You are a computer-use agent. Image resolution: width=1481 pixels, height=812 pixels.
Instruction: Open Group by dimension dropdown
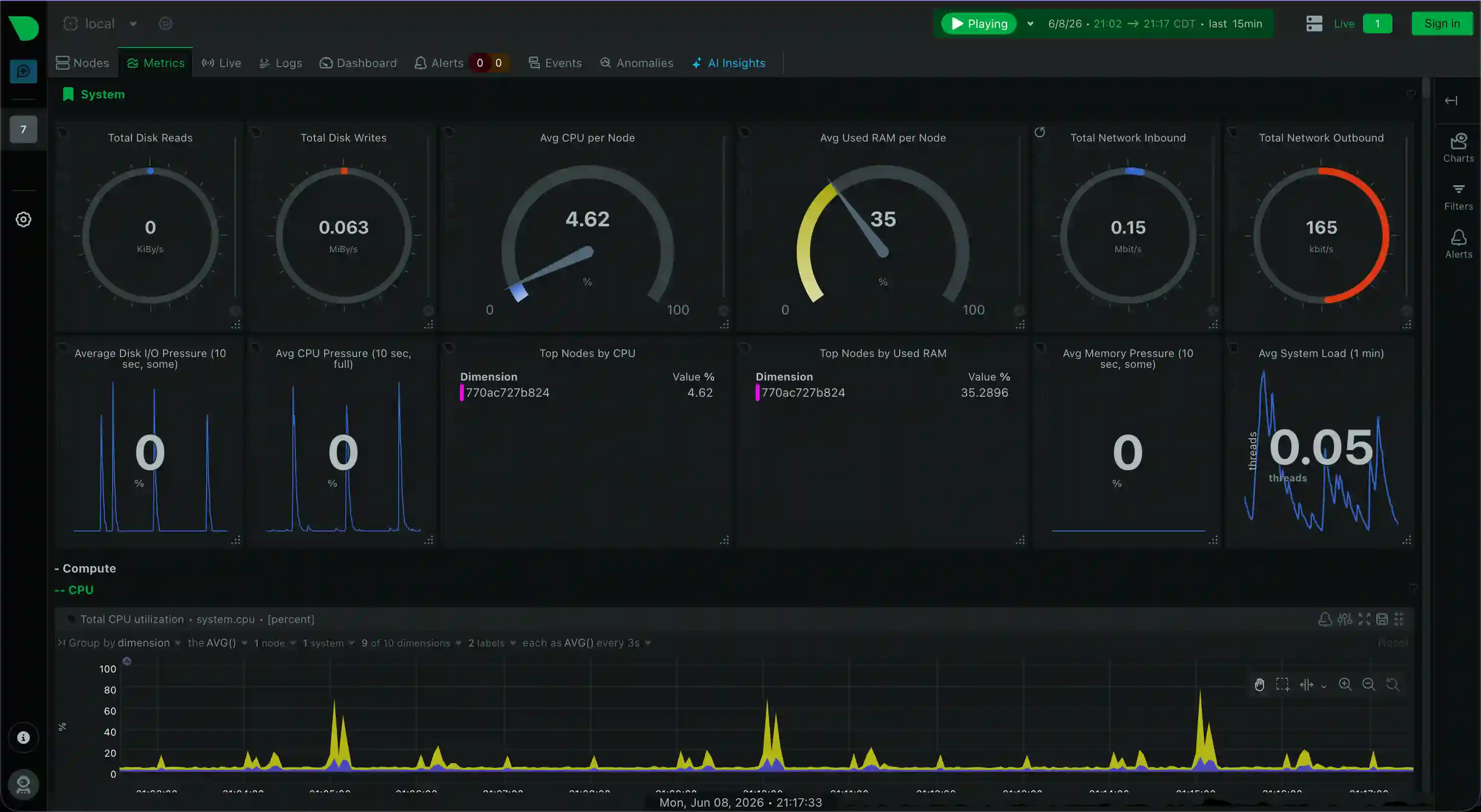click(x=125, y=643)
